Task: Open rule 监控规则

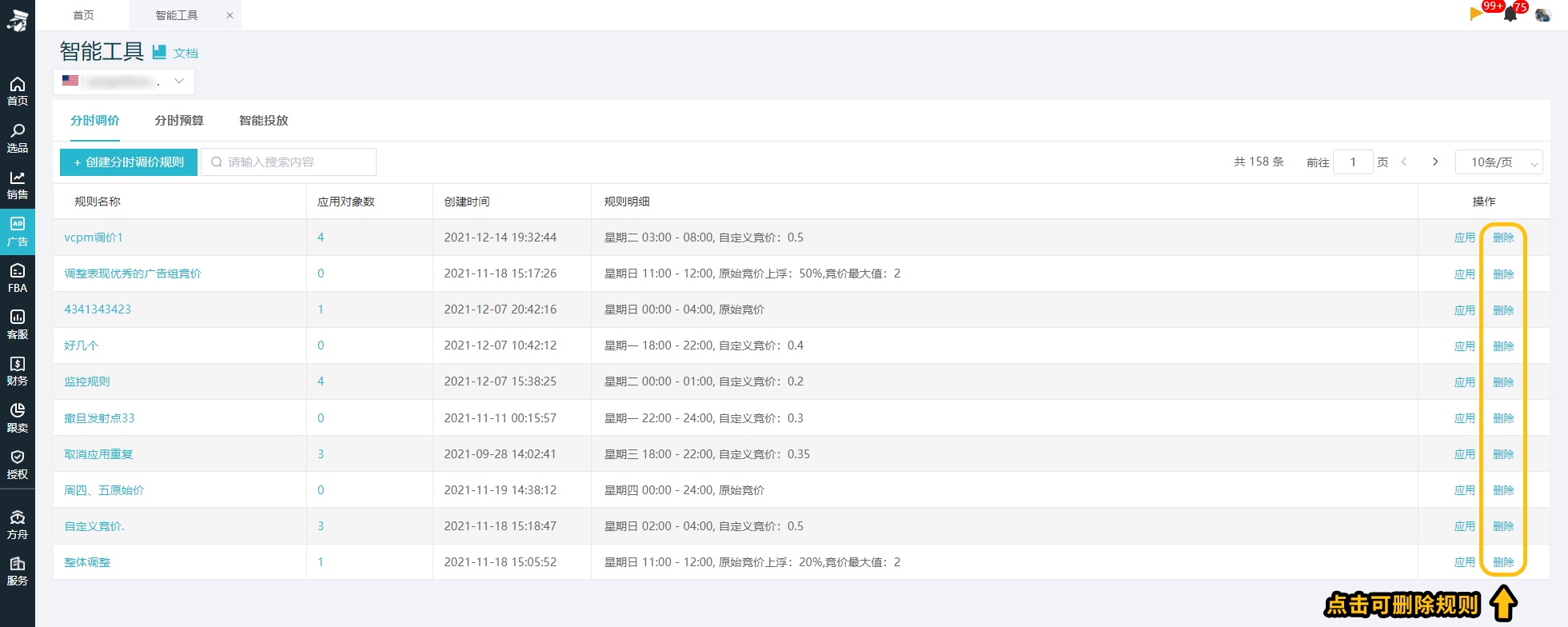Action: click(x=87, y=381)
